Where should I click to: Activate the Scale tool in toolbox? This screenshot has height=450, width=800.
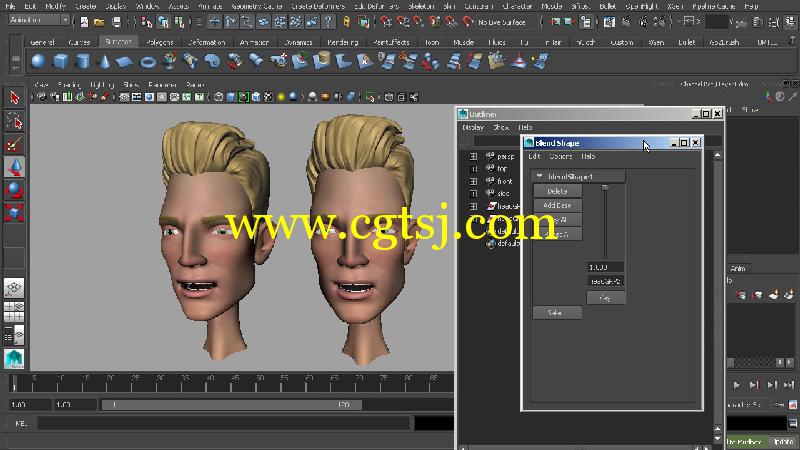(x=14, y=213)
